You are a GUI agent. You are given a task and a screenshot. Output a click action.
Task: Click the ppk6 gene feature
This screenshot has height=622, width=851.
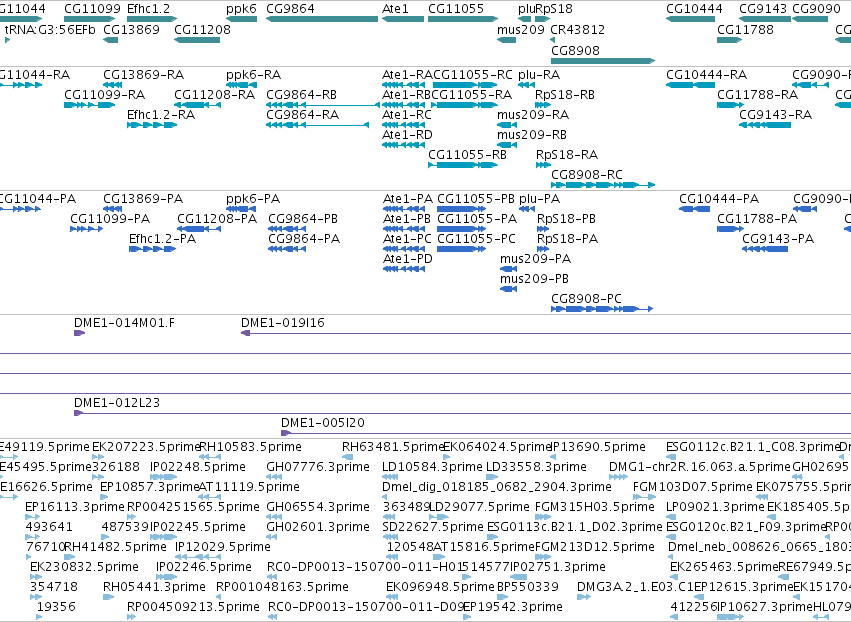point(242,19)
